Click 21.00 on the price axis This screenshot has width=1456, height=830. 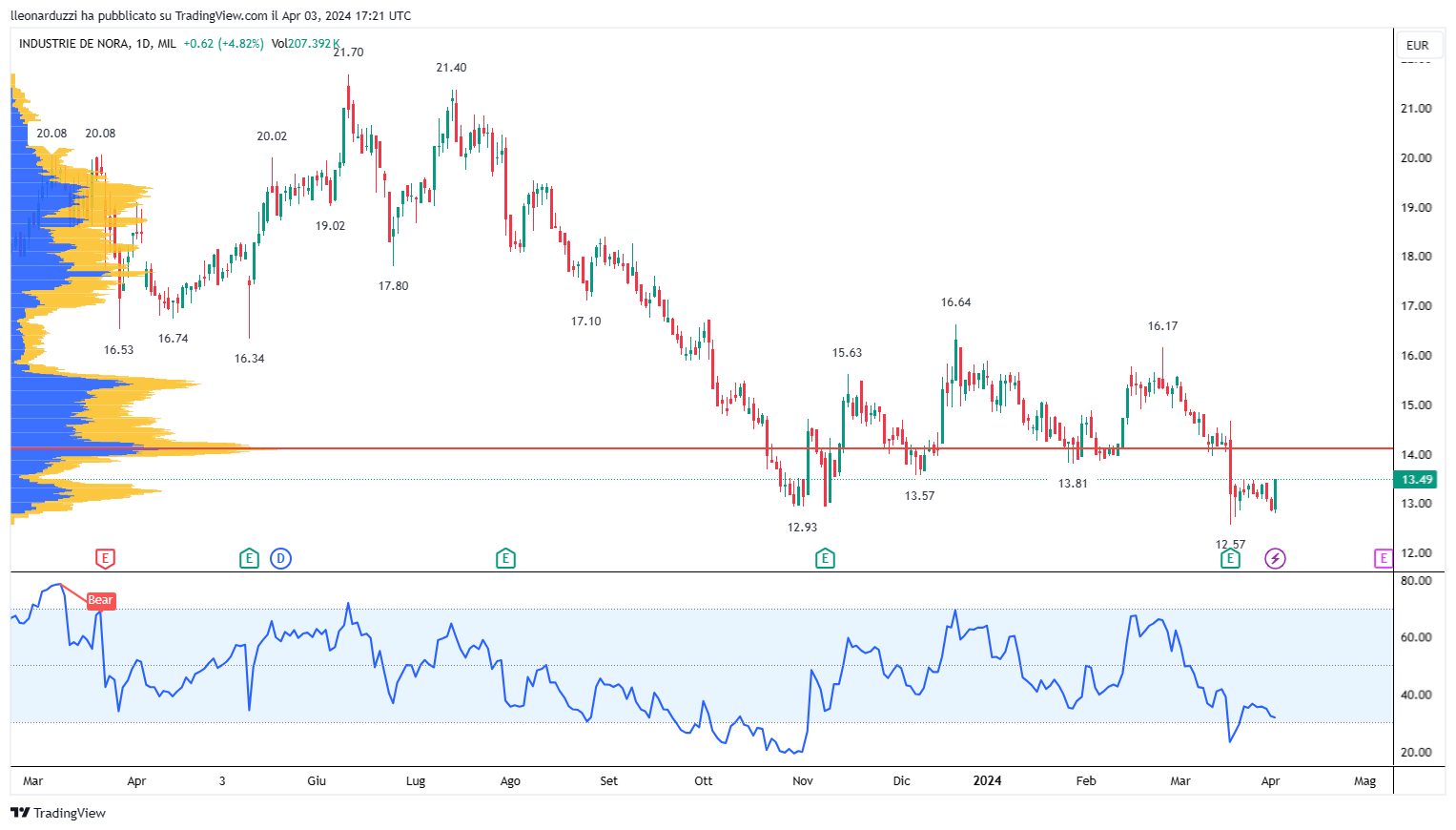pyautogui.click(x=1416, y=109)
